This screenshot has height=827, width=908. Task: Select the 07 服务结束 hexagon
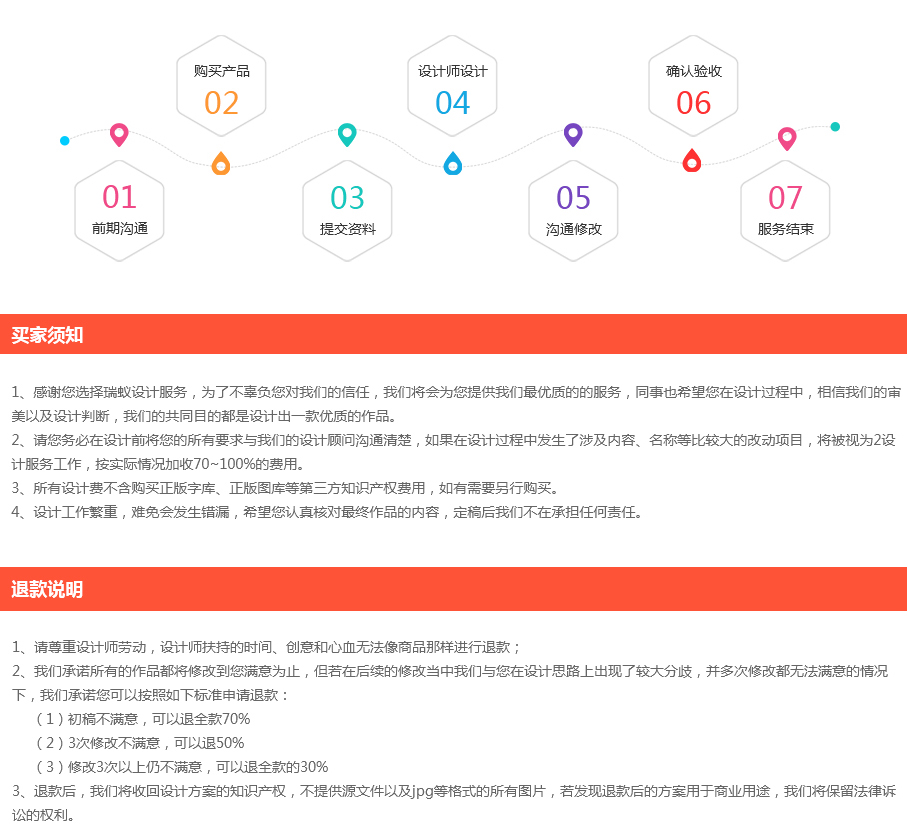tap(785, 211)
